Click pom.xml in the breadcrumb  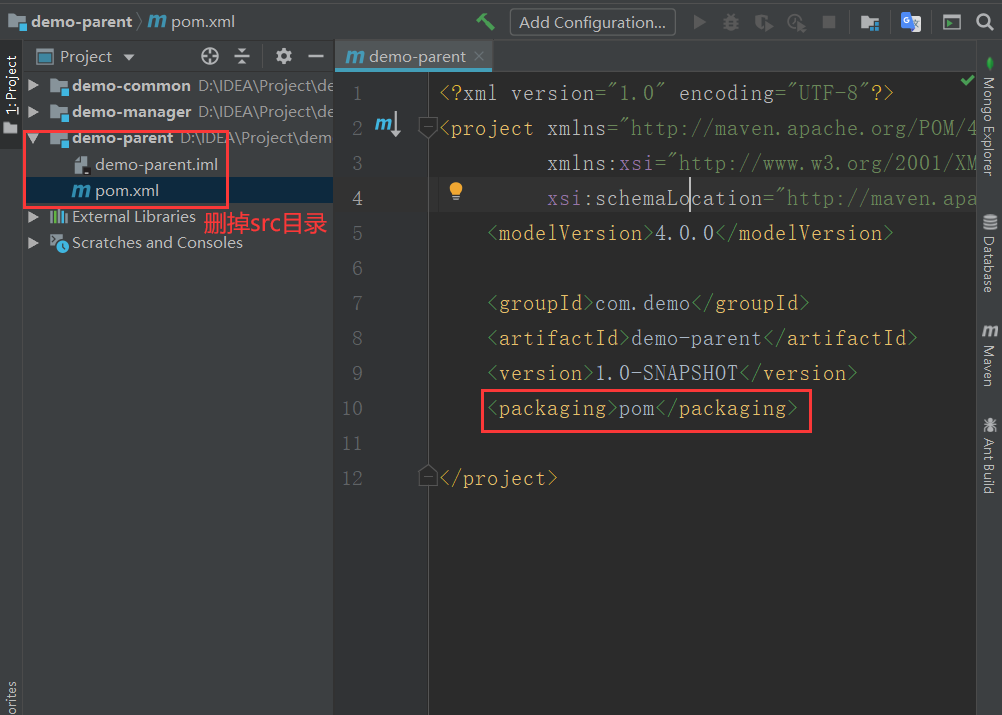pos(203,22)
